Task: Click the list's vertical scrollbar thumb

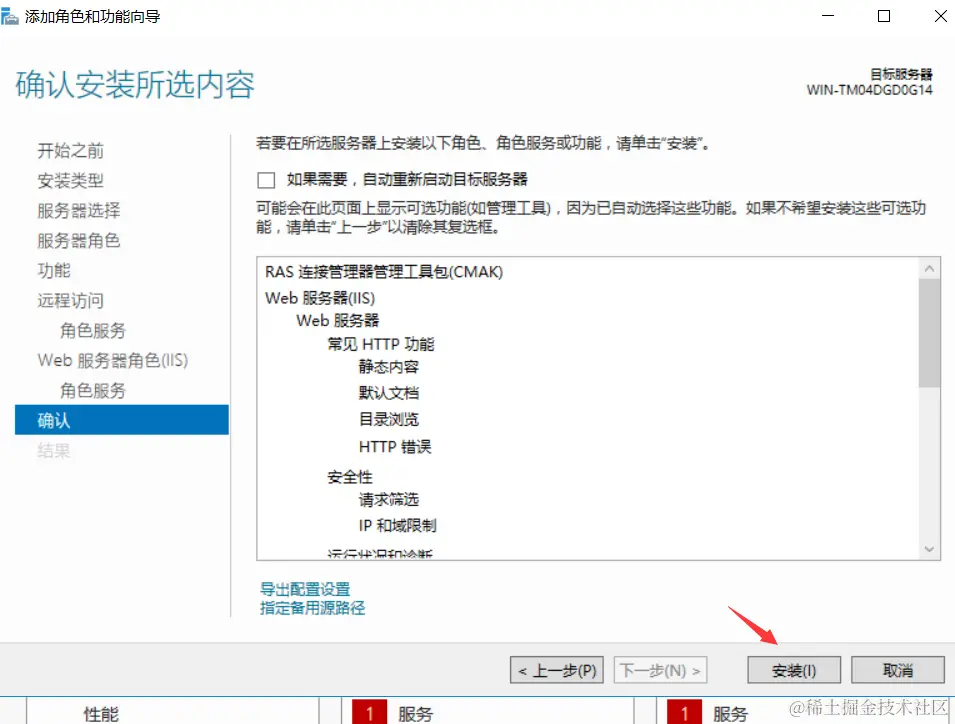Action: [929, 333]
